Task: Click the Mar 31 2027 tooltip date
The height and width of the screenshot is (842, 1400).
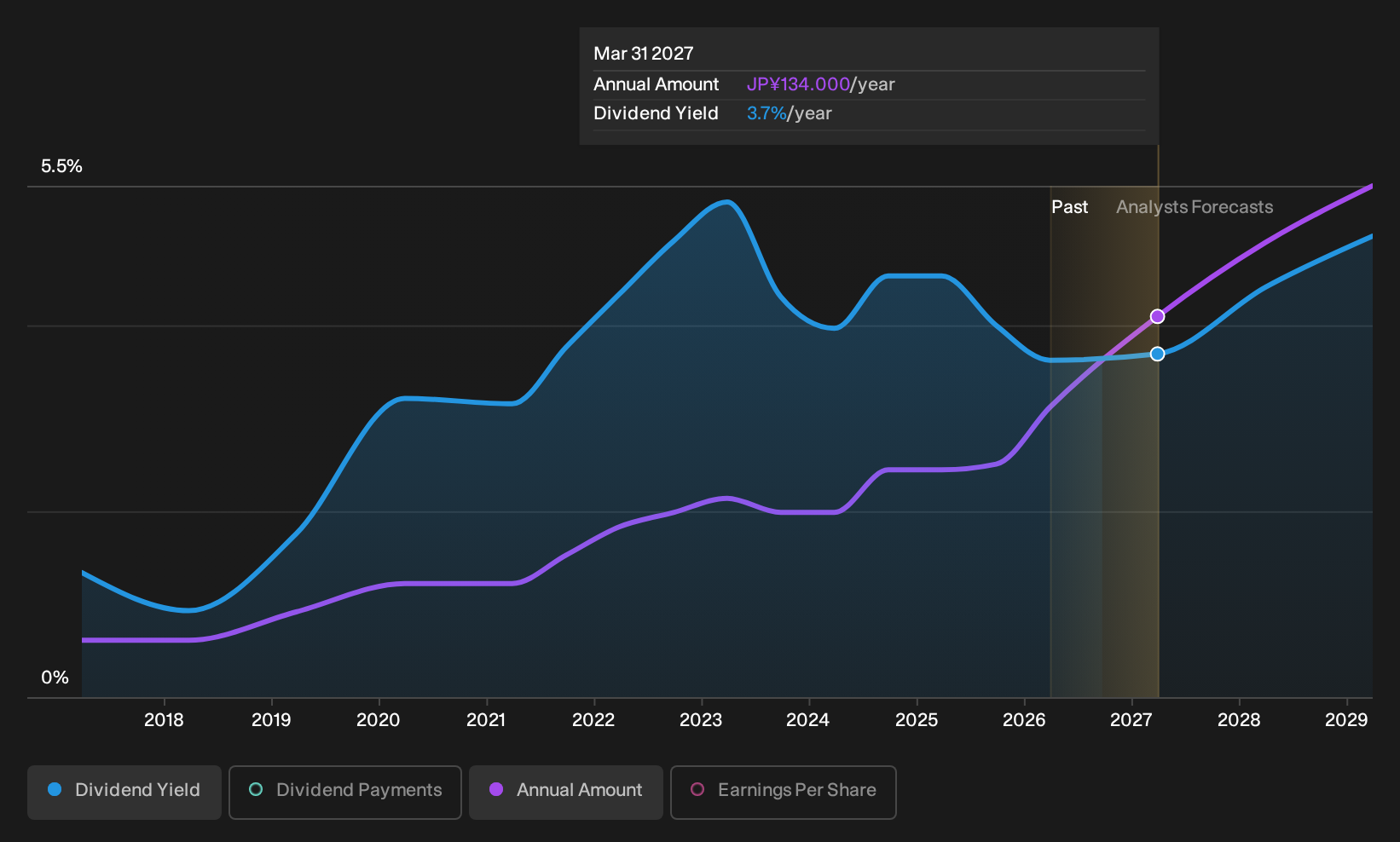Action: pos(644,54)
